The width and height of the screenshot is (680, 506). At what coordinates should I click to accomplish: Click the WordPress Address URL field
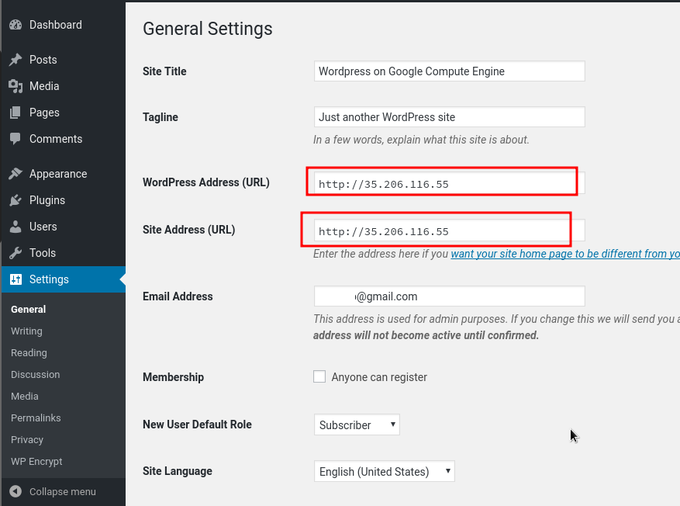(449, 183)
